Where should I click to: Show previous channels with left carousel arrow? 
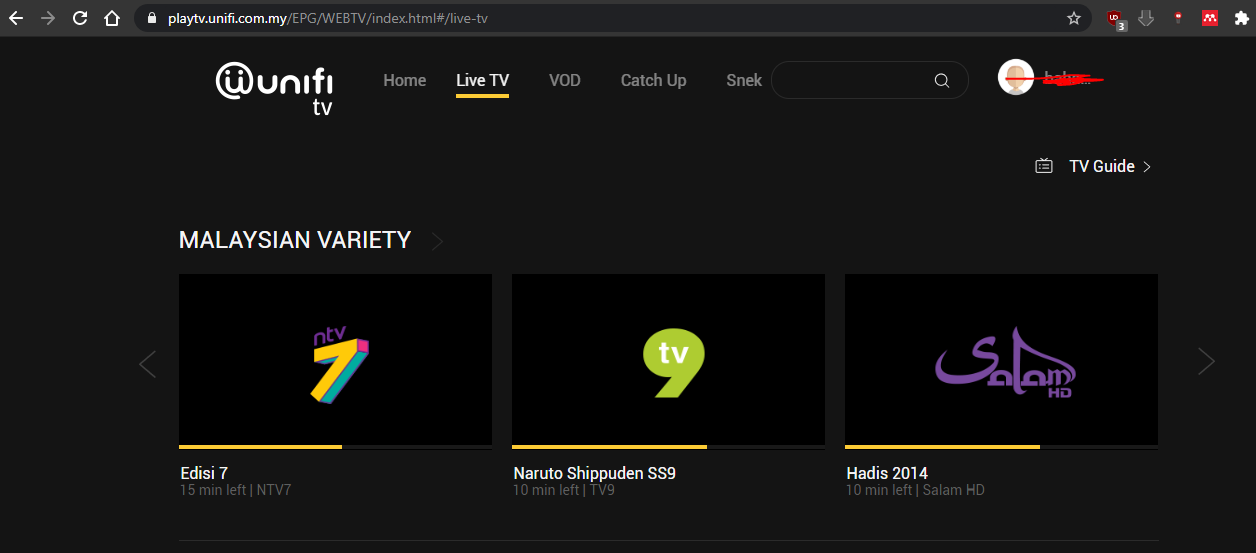click(147, 363)
